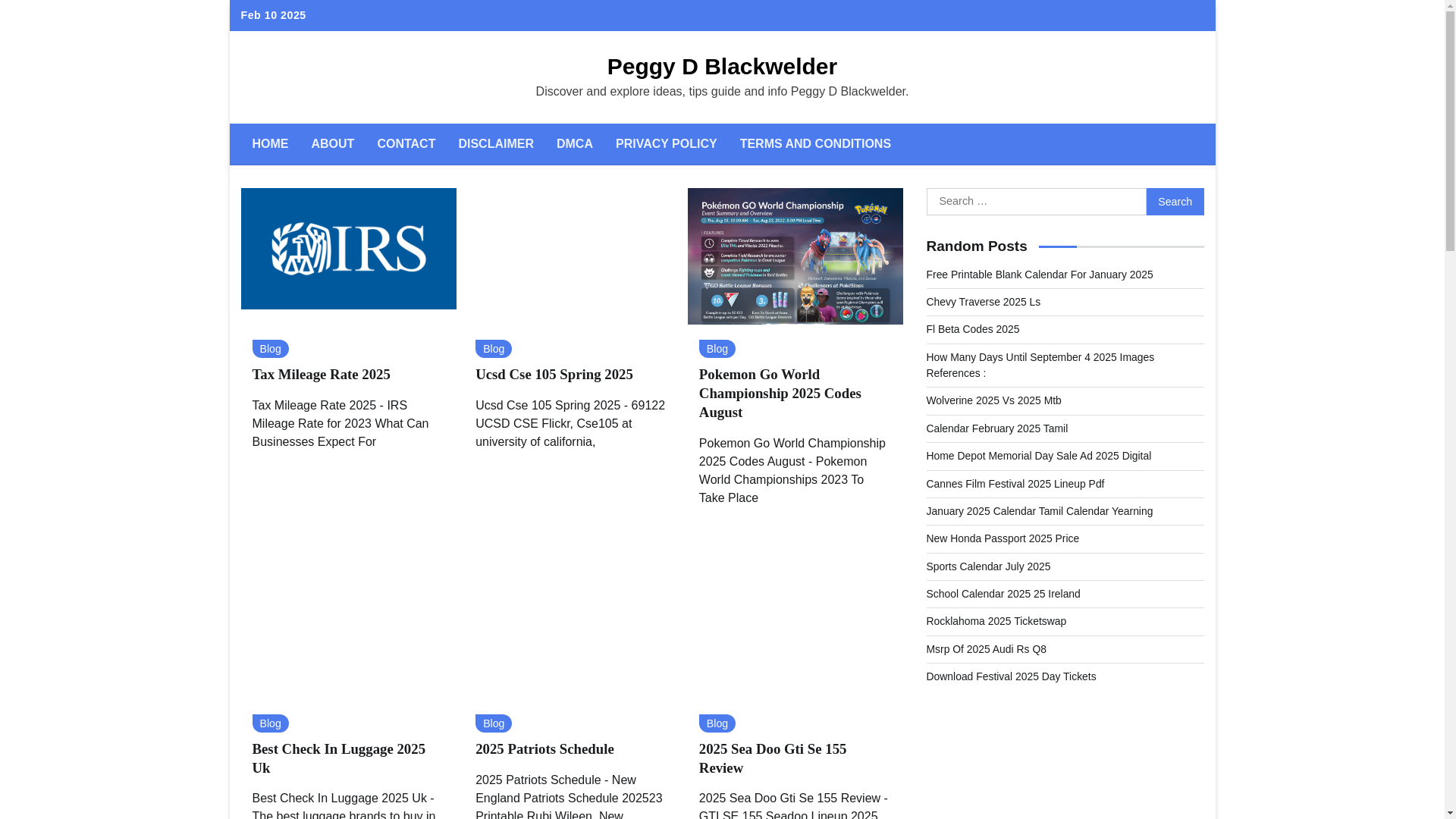Open 2025 Sea Doo Gti Se 155 Review
The image size is (1456, 819).
pos(773,758)
